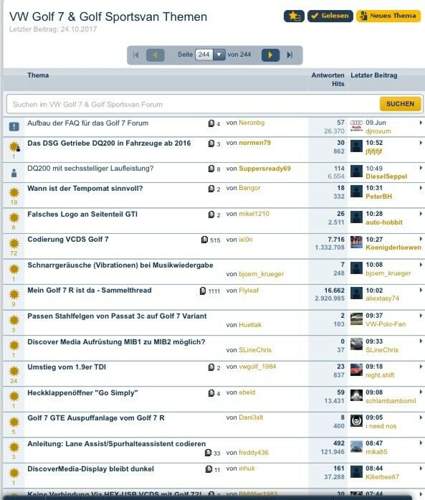This screenshot has height=500, width=425.
Task: Click lock icon of DQ200 Laufleistung thread
Action: 14,173
